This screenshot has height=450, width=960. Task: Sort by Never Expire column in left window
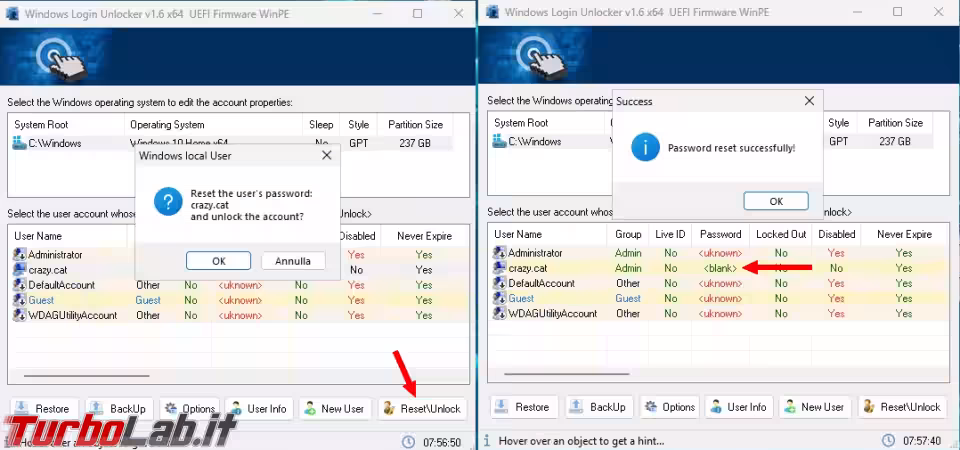coord(424,236)
